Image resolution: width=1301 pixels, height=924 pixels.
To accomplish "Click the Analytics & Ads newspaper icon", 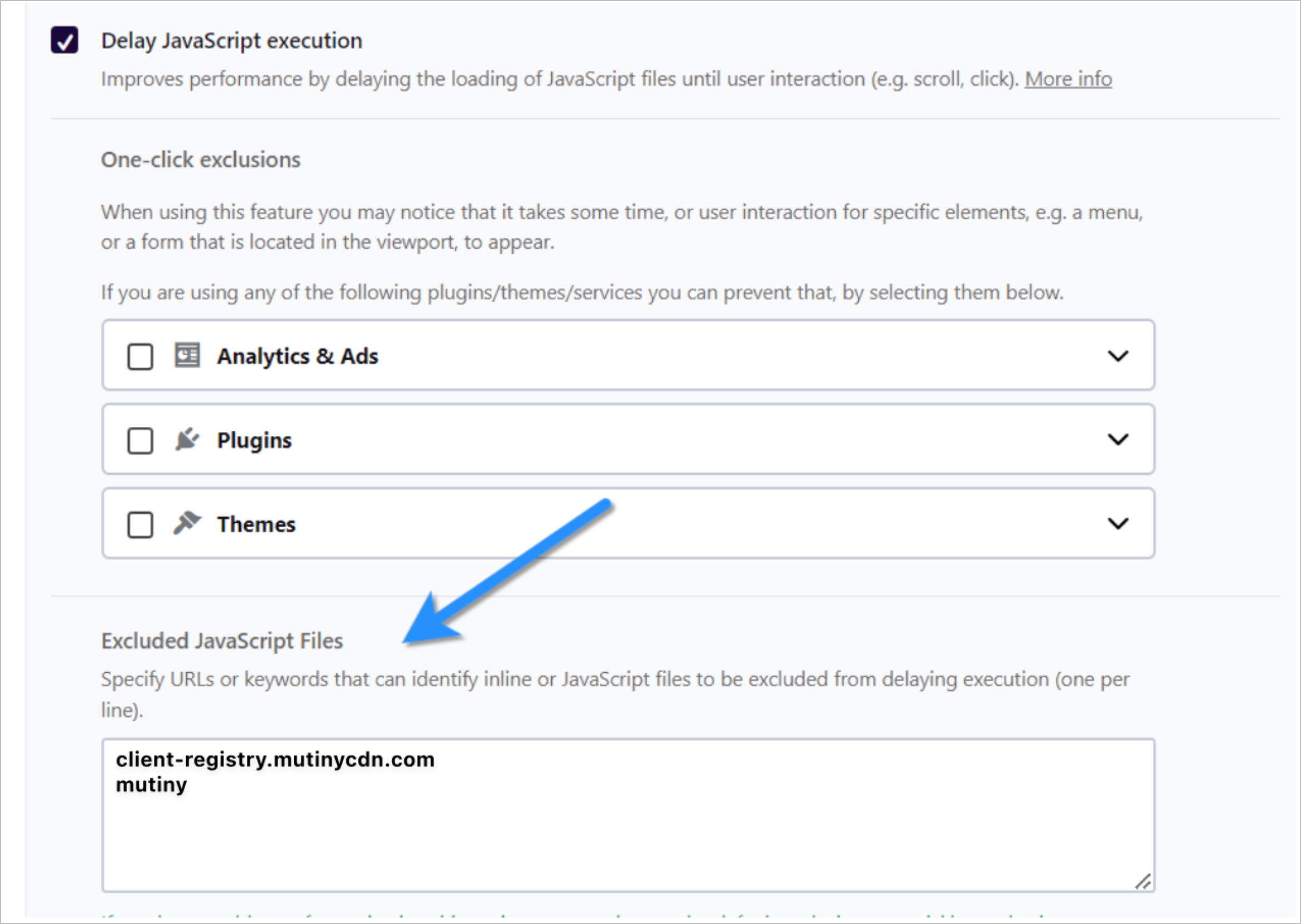I will pyautogui.click(x=187, y=356).
